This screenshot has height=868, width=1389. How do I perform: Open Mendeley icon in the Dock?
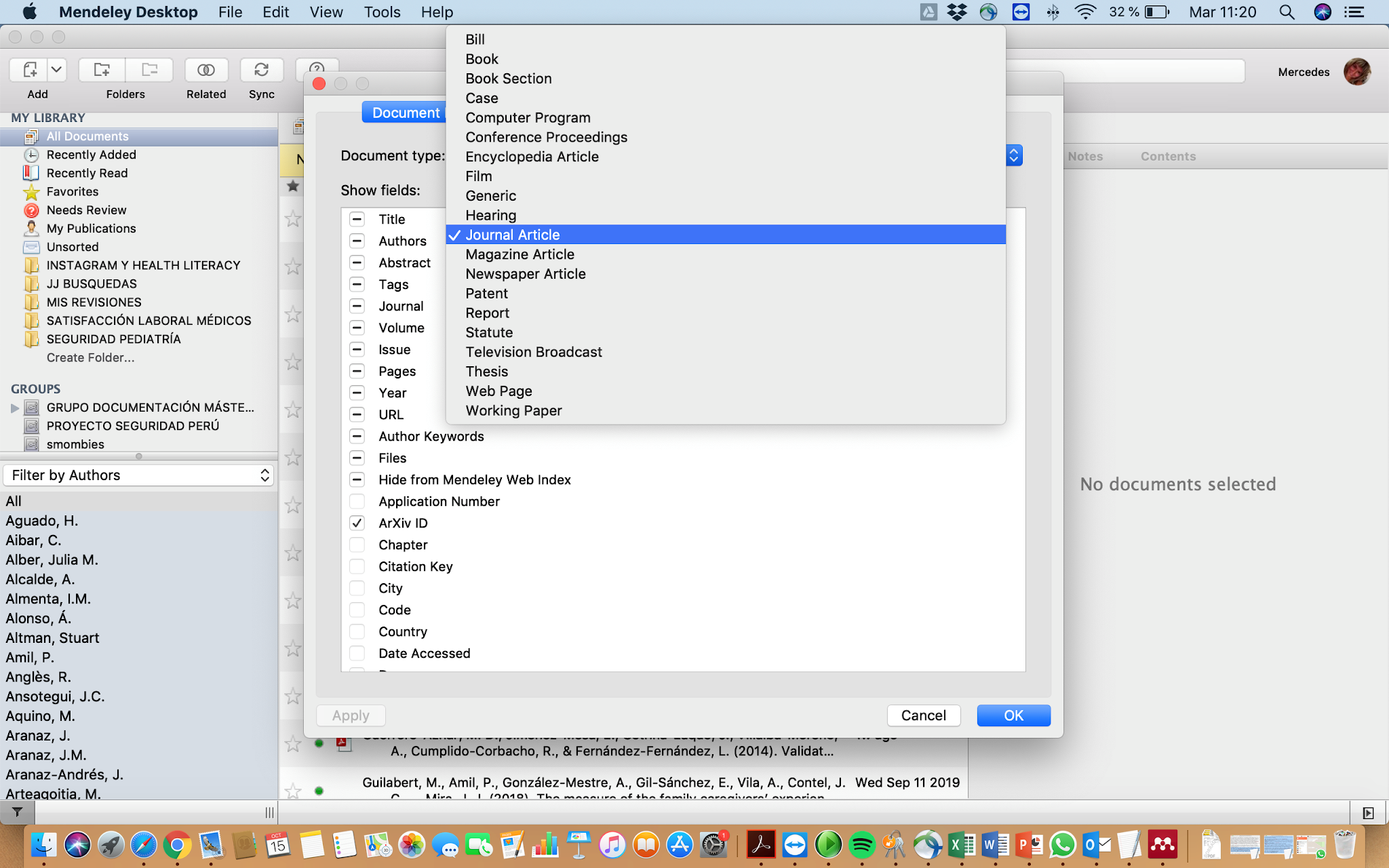[x=1162, y=845]
